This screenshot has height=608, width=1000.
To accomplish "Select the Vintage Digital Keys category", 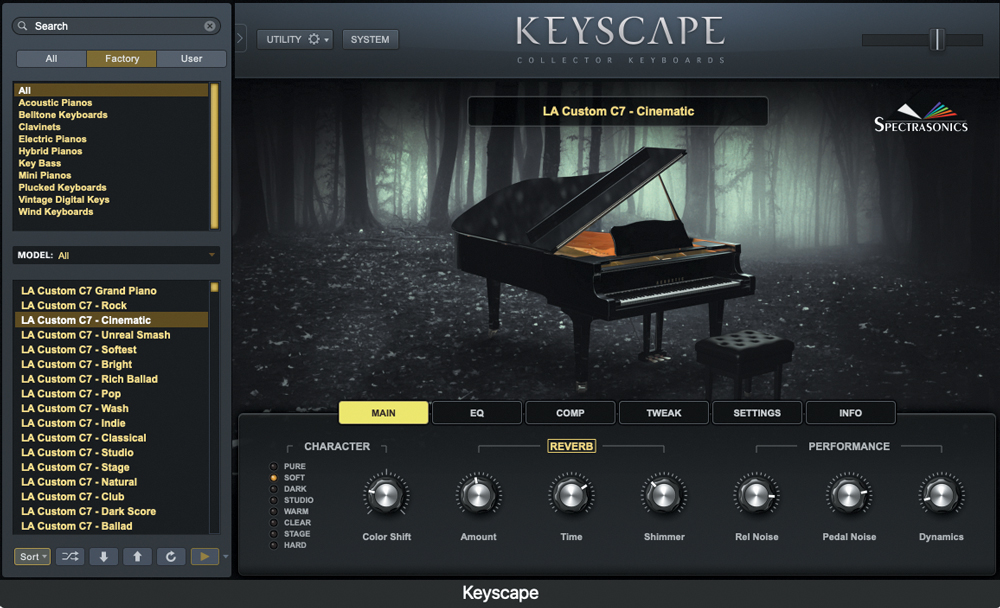I will tap(64, 200).
